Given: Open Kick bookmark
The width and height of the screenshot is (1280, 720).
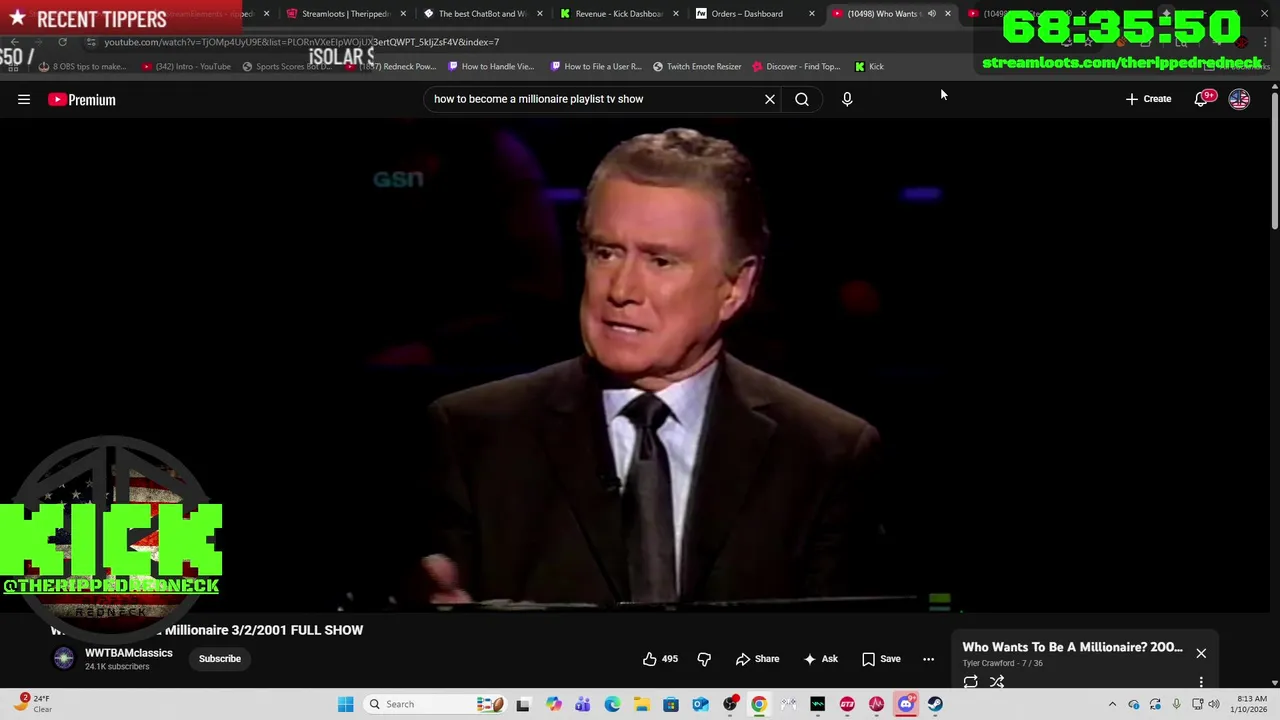Looking at the screenshot, I should 869,67.
